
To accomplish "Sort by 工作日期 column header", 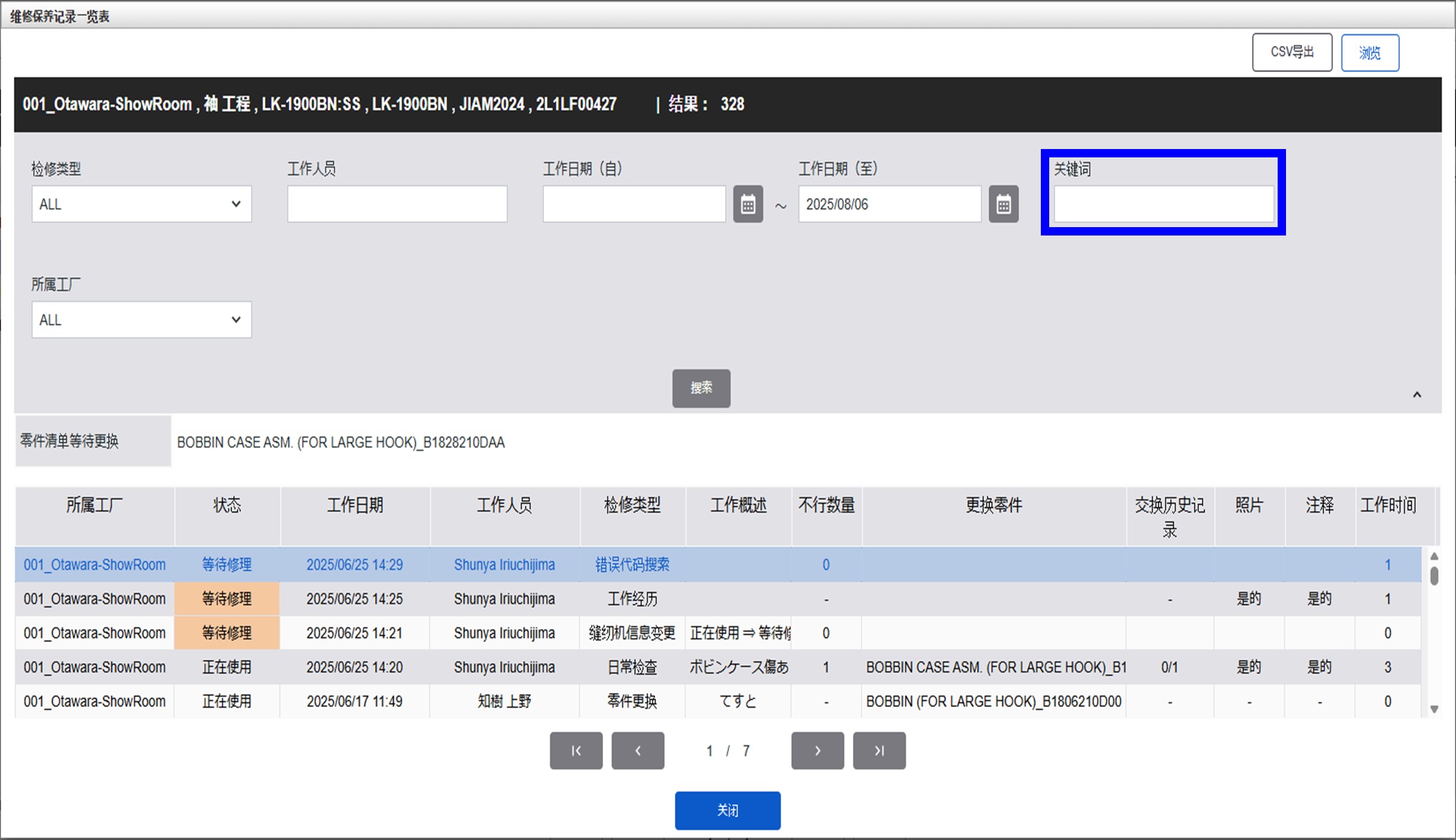I will [x=354, y=506].
